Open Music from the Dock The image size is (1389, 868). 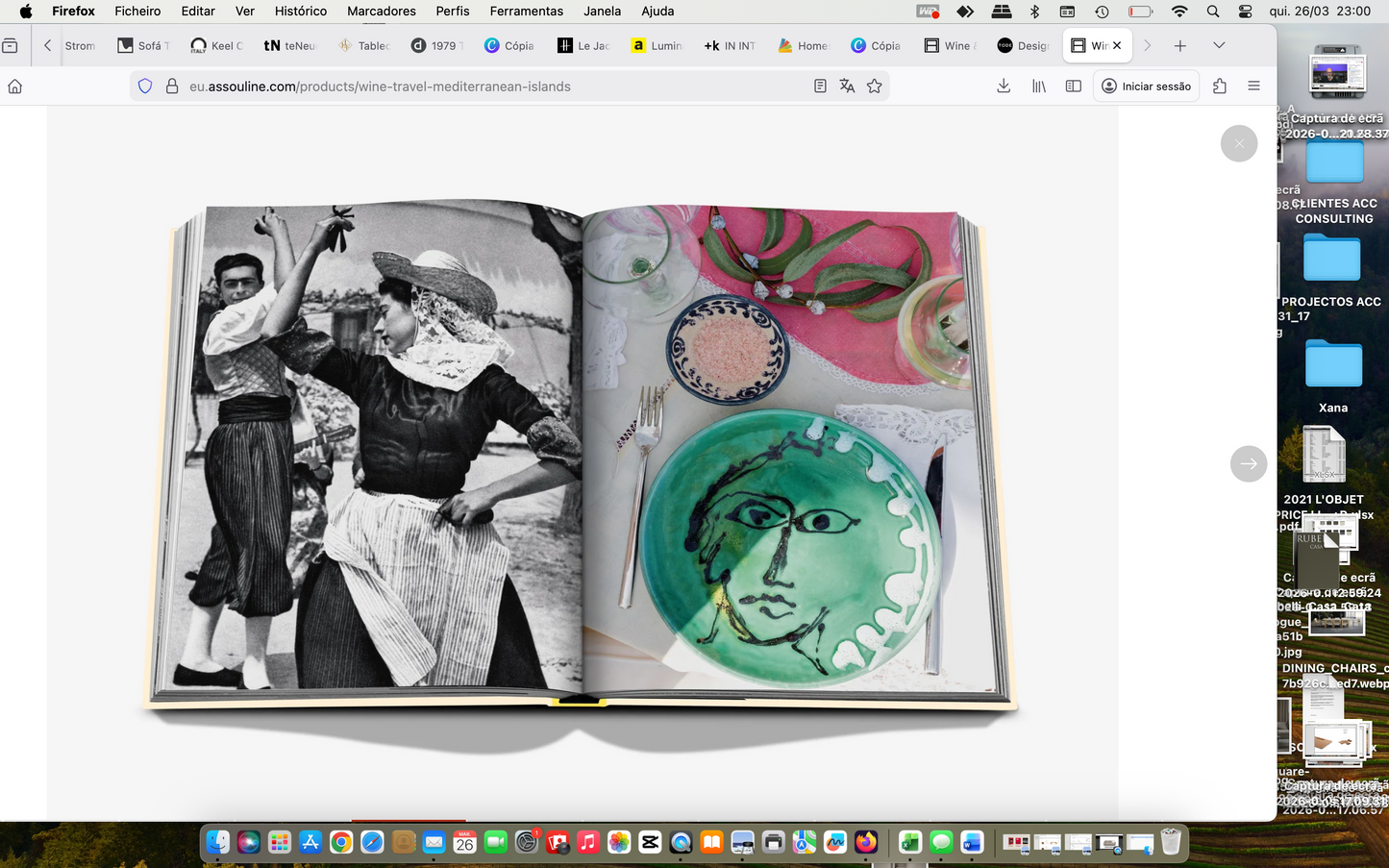point(588,842)
